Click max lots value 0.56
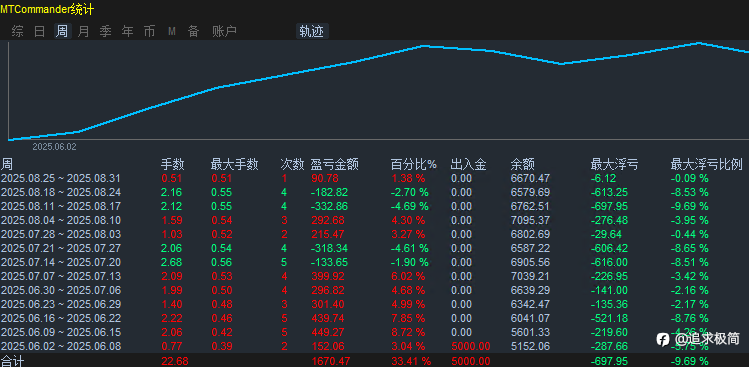The image size is (749, 367). [221, 262]
